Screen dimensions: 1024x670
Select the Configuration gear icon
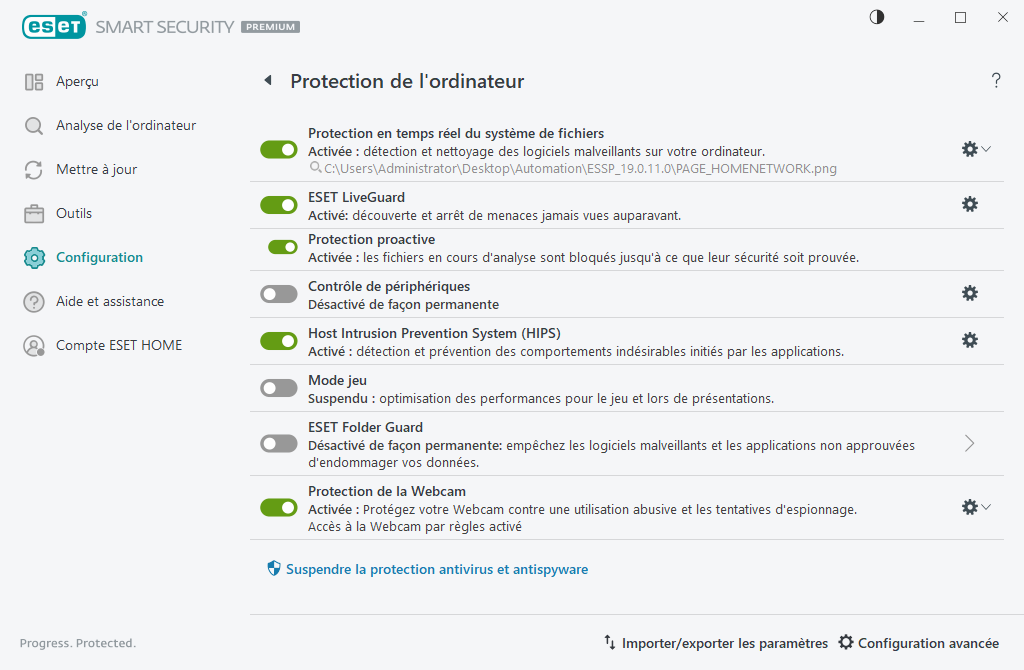(33, 257)
